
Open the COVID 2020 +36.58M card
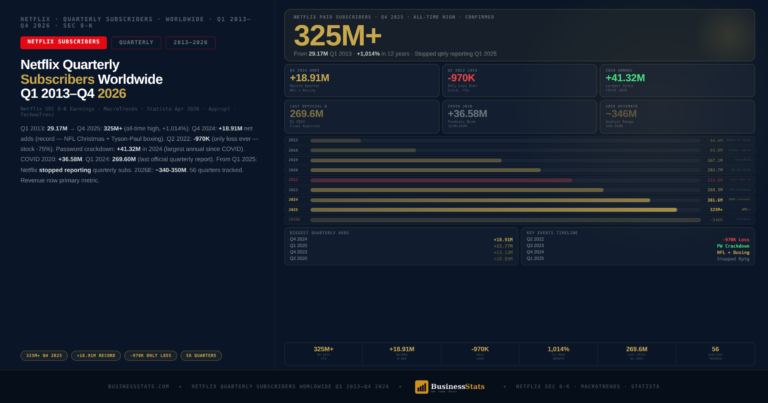click(x=520, y=117)
